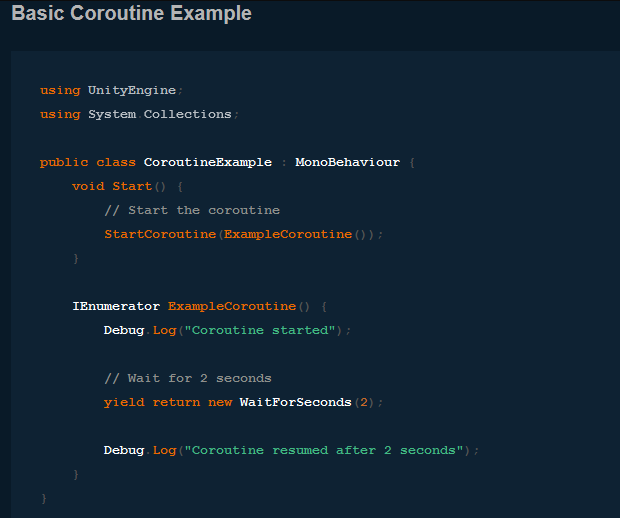
Task: Click the WaitForSeconds class name
Action: click(x=295, y=402)
